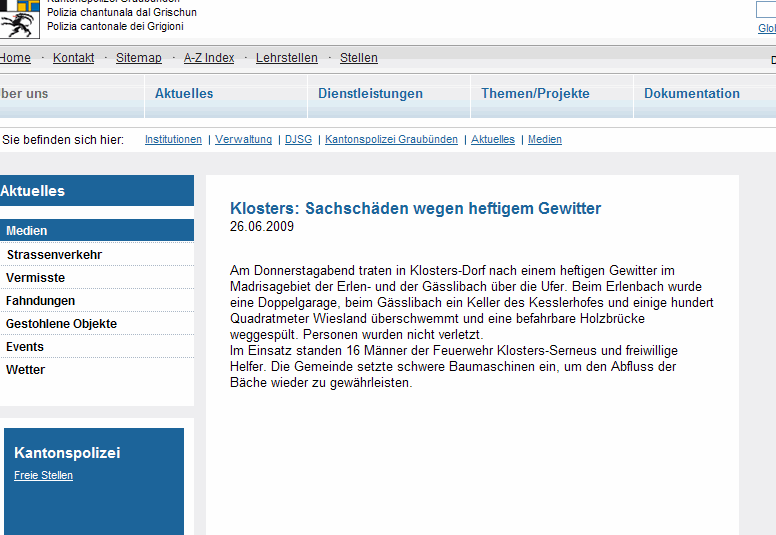Click the article headline Klosters: Sachschäden

pos(415,208)
